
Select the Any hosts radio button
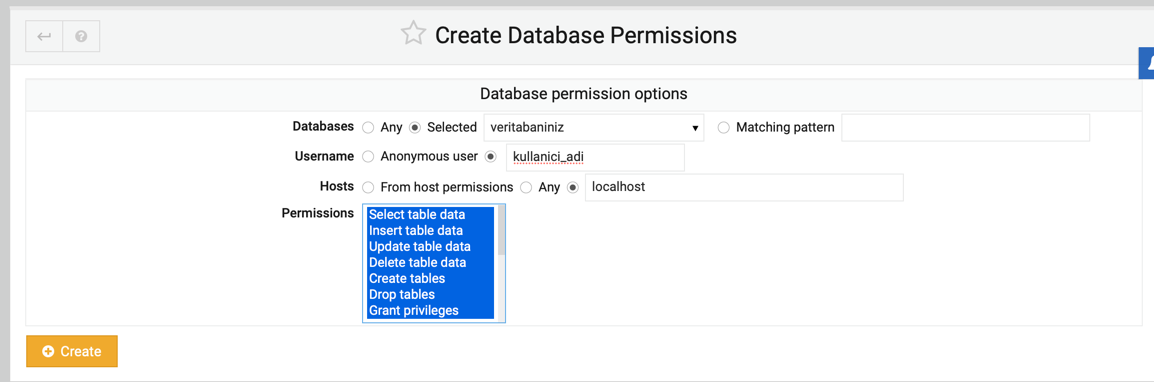tap(526, 187)
